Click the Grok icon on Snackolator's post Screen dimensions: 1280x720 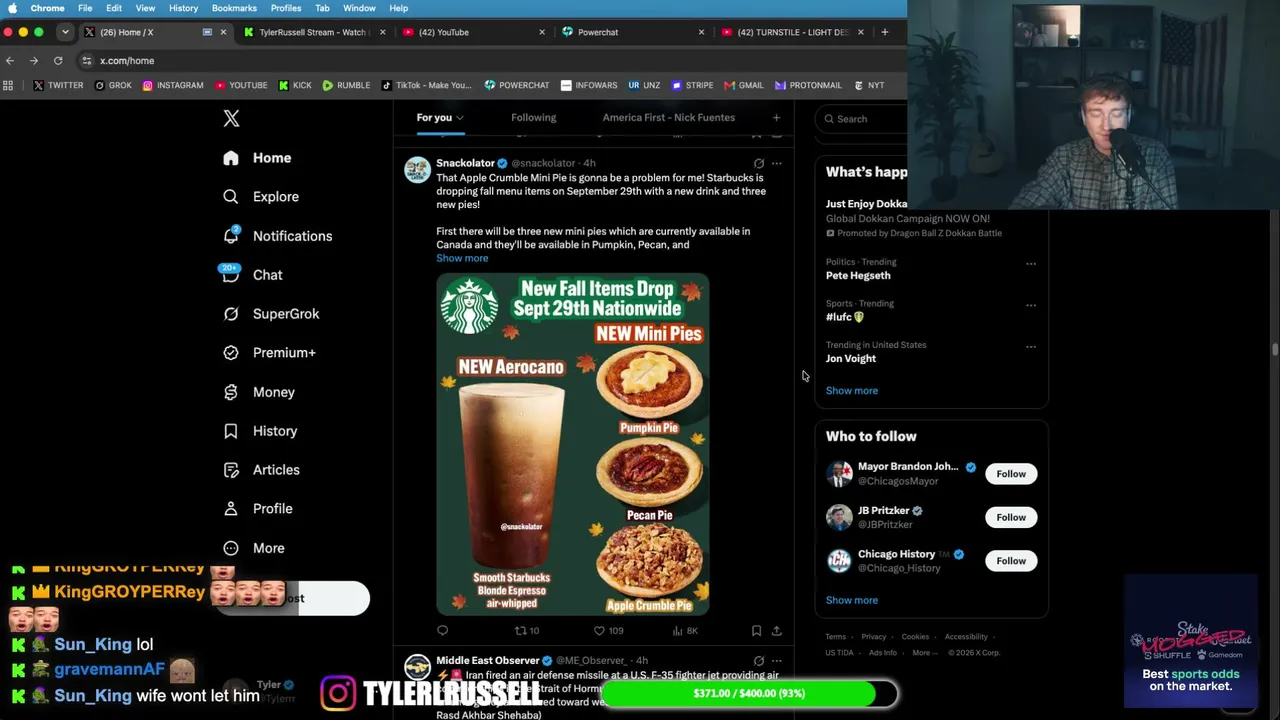pyautogui.click(x=759, y=163)
